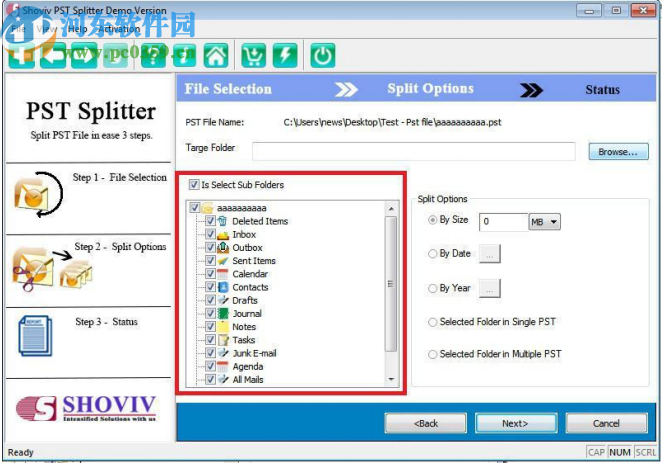Select the Deleted Items trash icon
This screenshot has width=664, height=464.
[x=223, y=221]
